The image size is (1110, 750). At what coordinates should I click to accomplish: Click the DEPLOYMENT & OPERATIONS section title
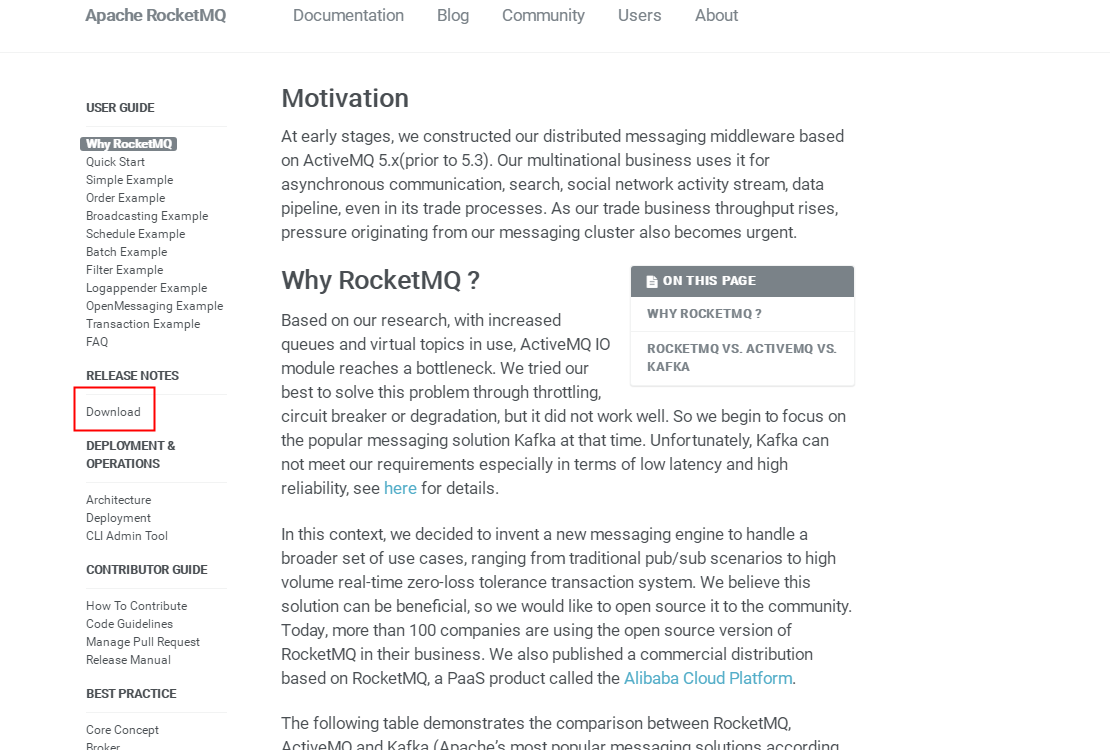pyautogui.click(x=131, y=455)
